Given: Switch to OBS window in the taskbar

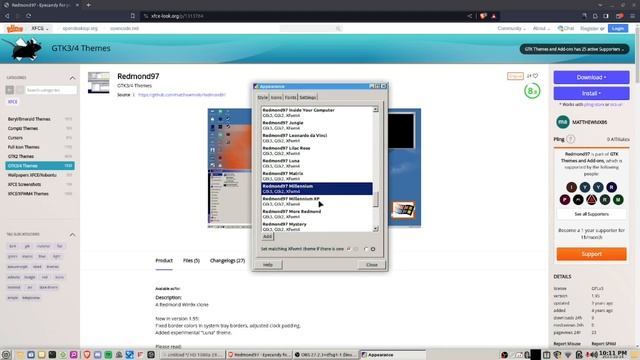Looking at the screenshot, I should tap(325, 355).
